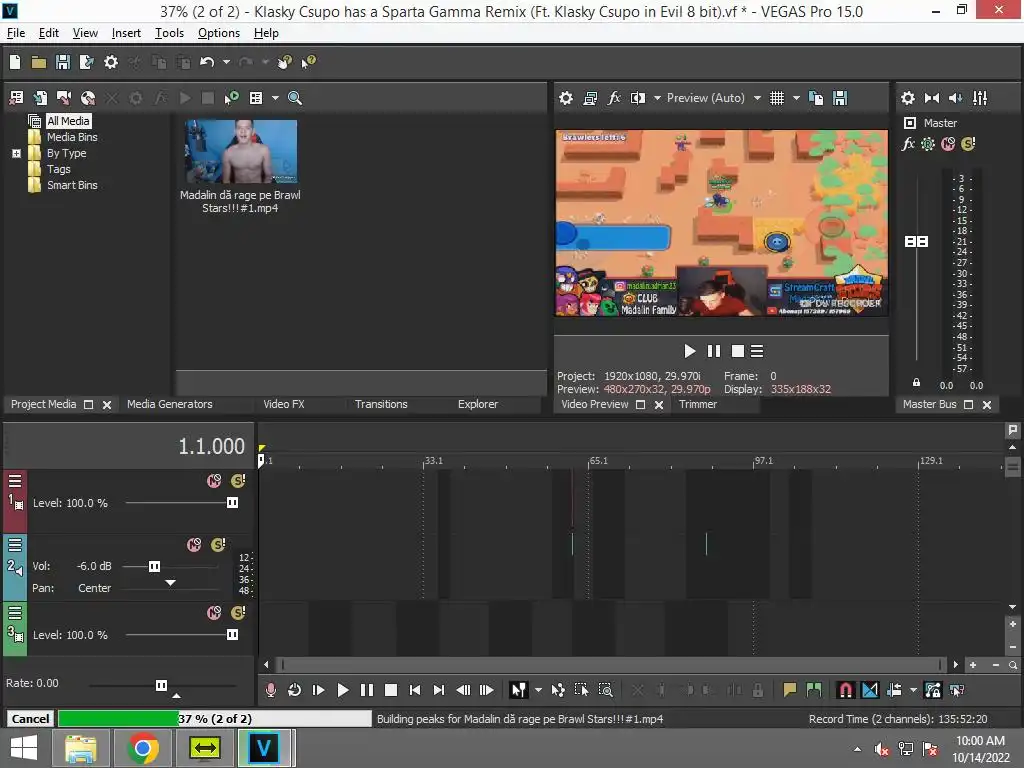1024x768 pixels.
Task: Toggle Enable Snapping magnet icon
Action: pyautogui.click(x=845, y=690)
